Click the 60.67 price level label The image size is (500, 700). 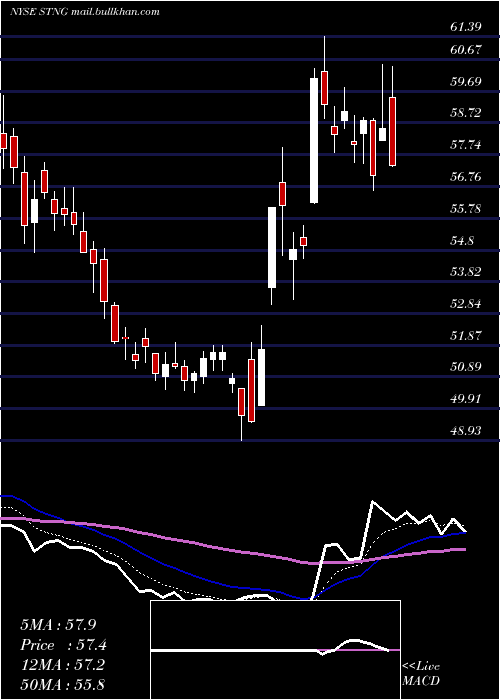[466, 50]
